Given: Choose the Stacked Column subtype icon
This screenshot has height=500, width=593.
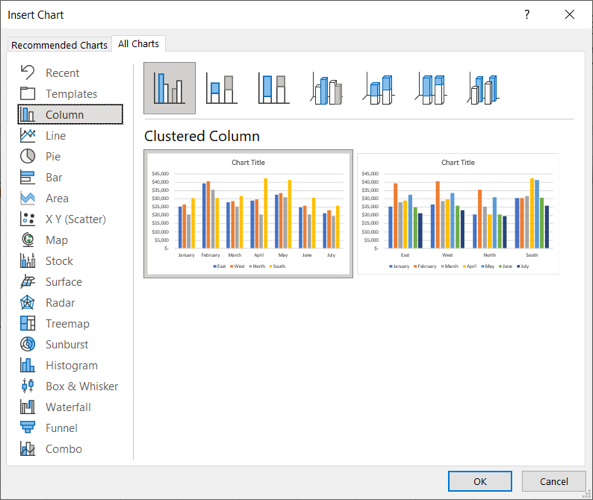Looking at the screenshot, I should (x=222, y=88).
